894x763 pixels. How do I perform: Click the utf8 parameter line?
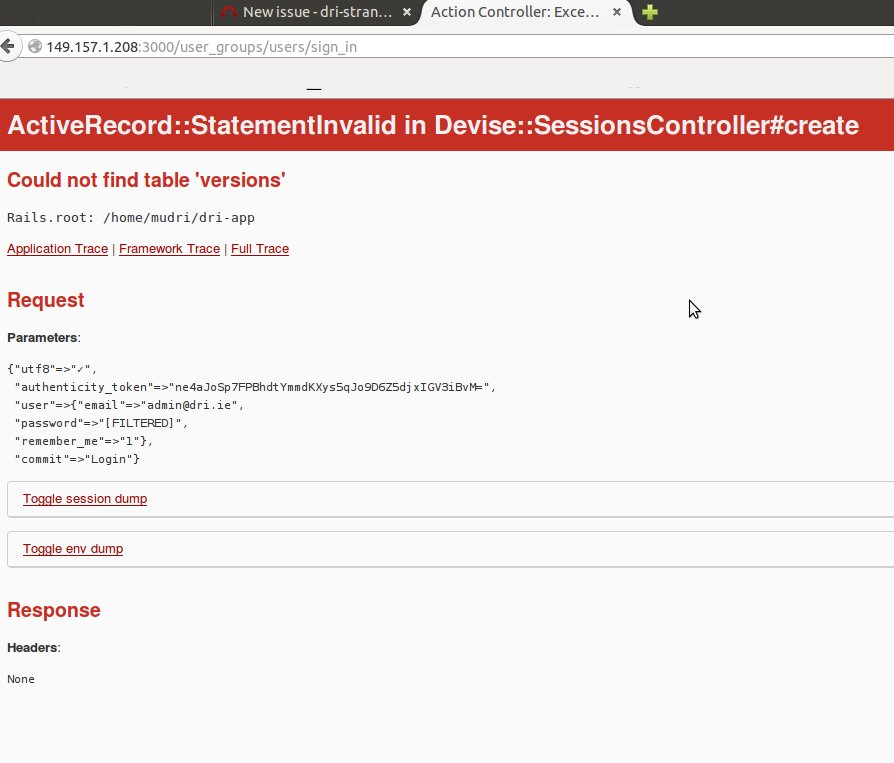pyautogui.click(x=52, y=369)
